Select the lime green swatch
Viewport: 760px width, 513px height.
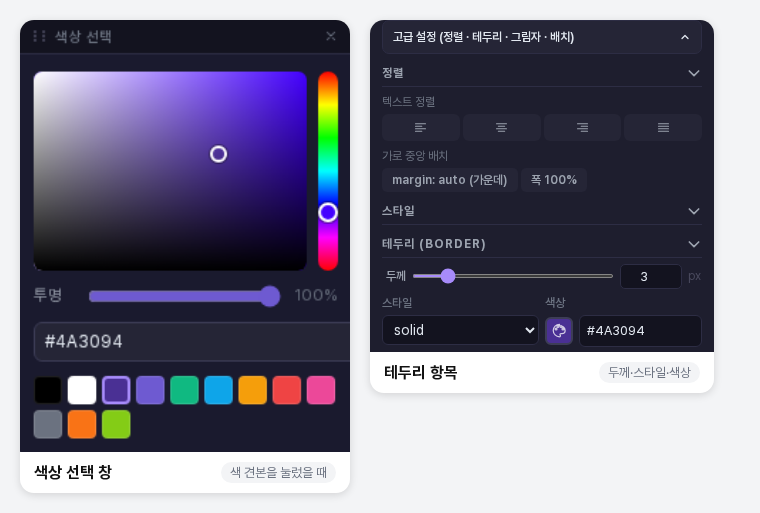(x=116, y=424)
